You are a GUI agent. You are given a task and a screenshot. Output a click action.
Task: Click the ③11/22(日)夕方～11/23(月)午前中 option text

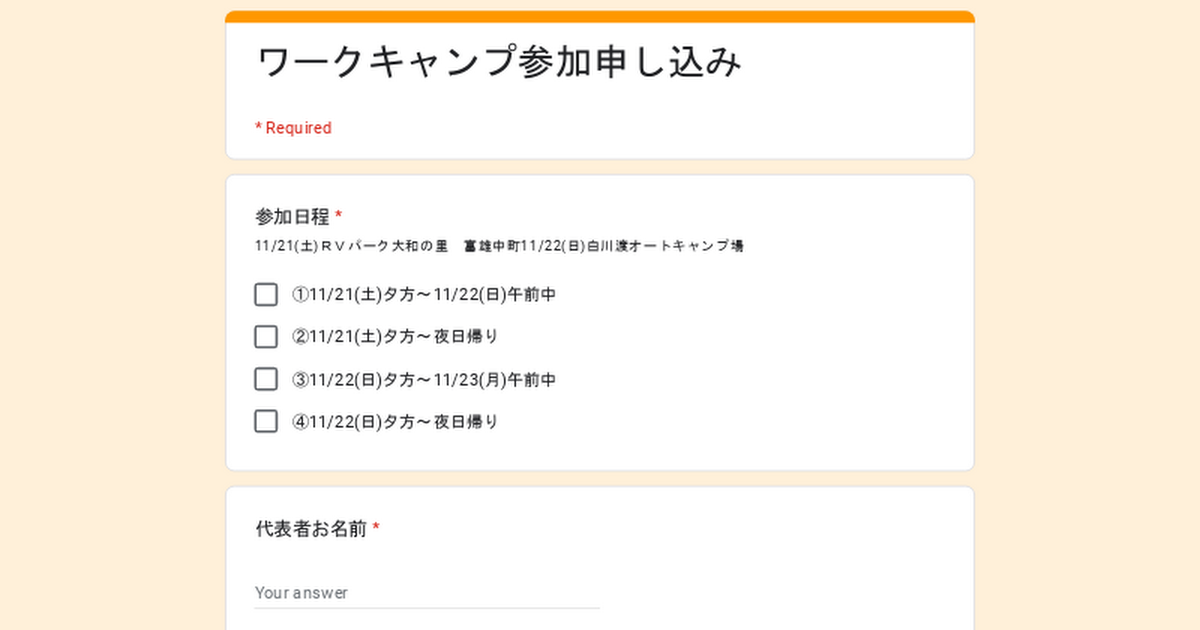[x=424, y=380]
